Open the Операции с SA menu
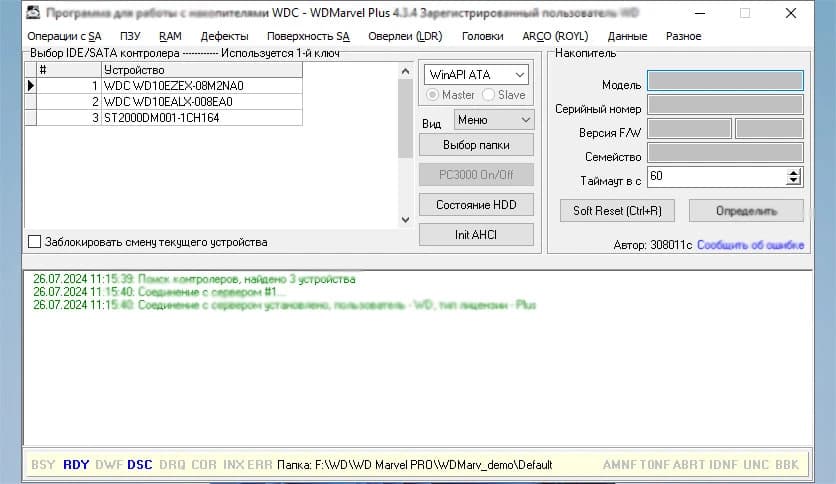Viewport: 836px width, 484px height. [x=64, y=36]
